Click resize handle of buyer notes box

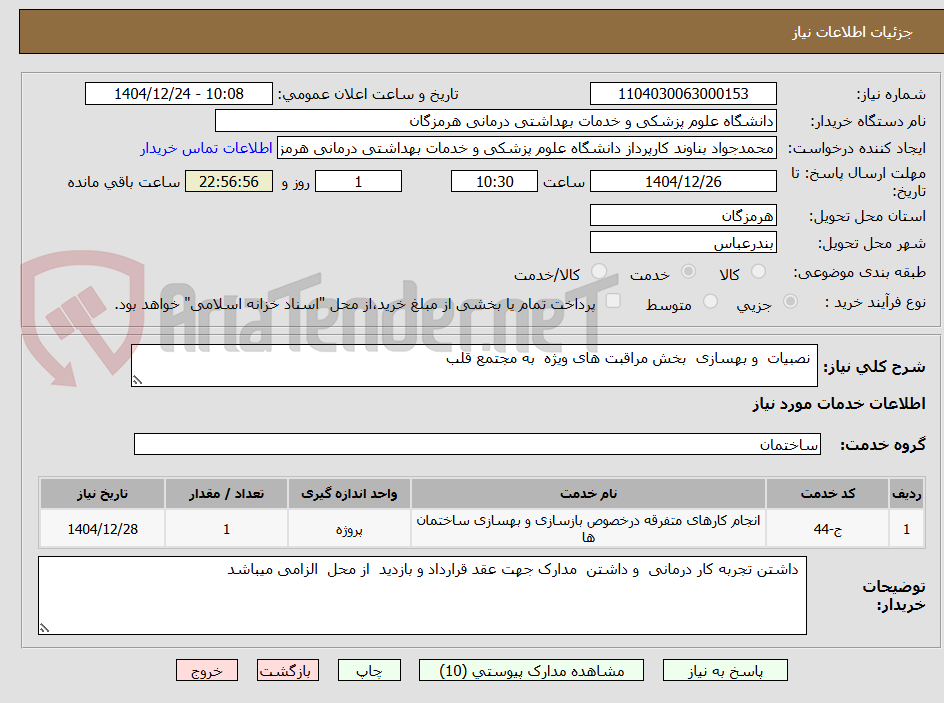tap(44, 628)
